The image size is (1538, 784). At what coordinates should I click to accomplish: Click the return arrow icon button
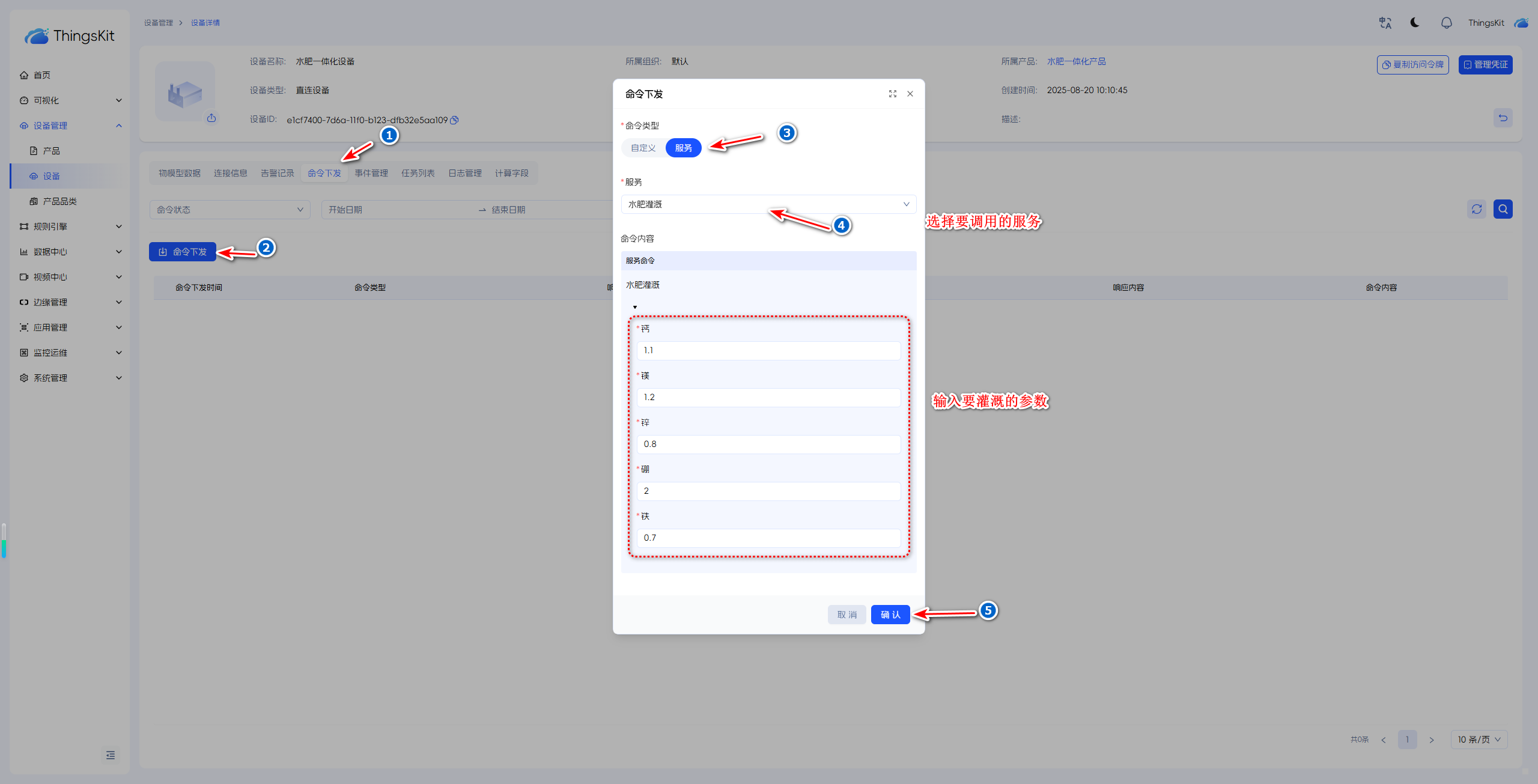click(1503, 118)
